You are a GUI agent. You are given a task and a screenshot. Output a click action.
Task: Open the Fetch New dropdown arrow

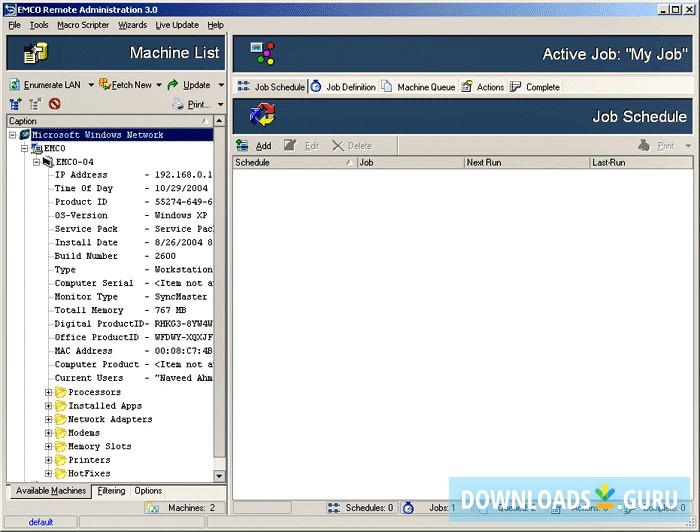coord(158,85)
